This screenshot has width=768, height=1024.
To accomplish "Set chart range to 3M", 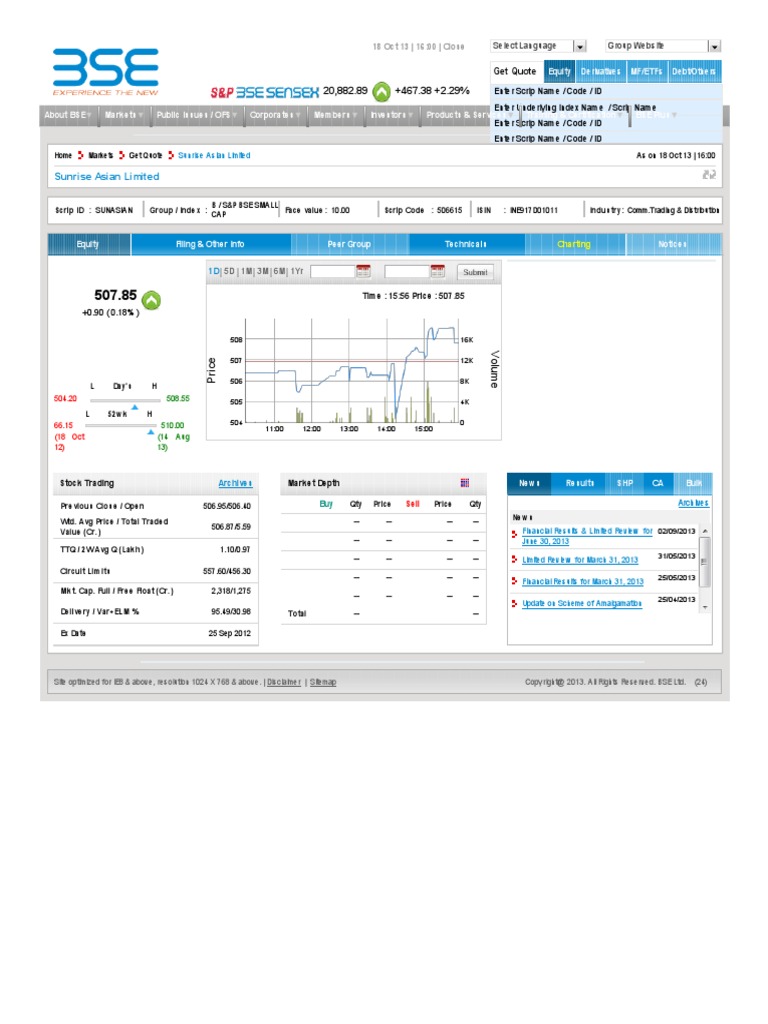I will point(263,271).
